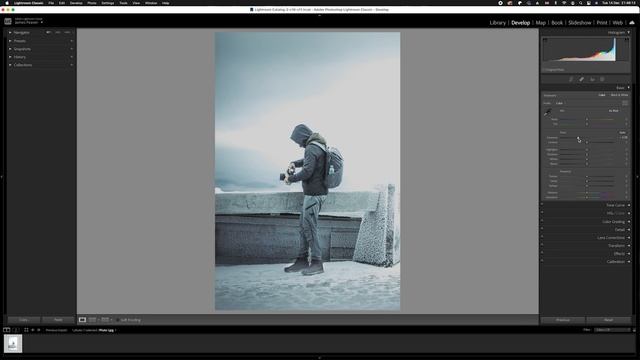Image resolution: width=640 pixels, height=360 pixels.
Task: Add a collection with plus icon
Action: [x=71, y=65]
